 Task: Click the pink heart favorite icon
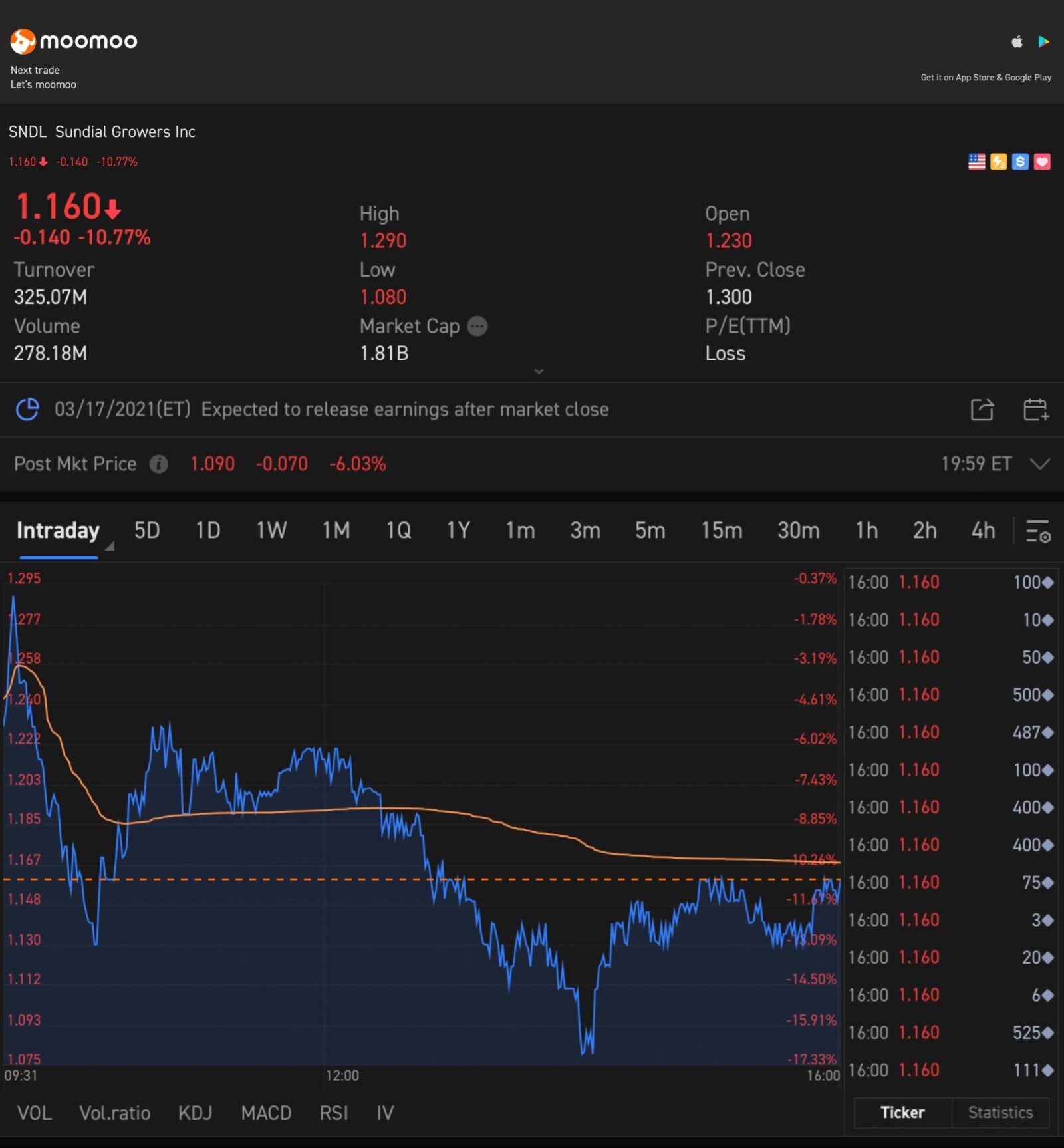point(1042,162)
